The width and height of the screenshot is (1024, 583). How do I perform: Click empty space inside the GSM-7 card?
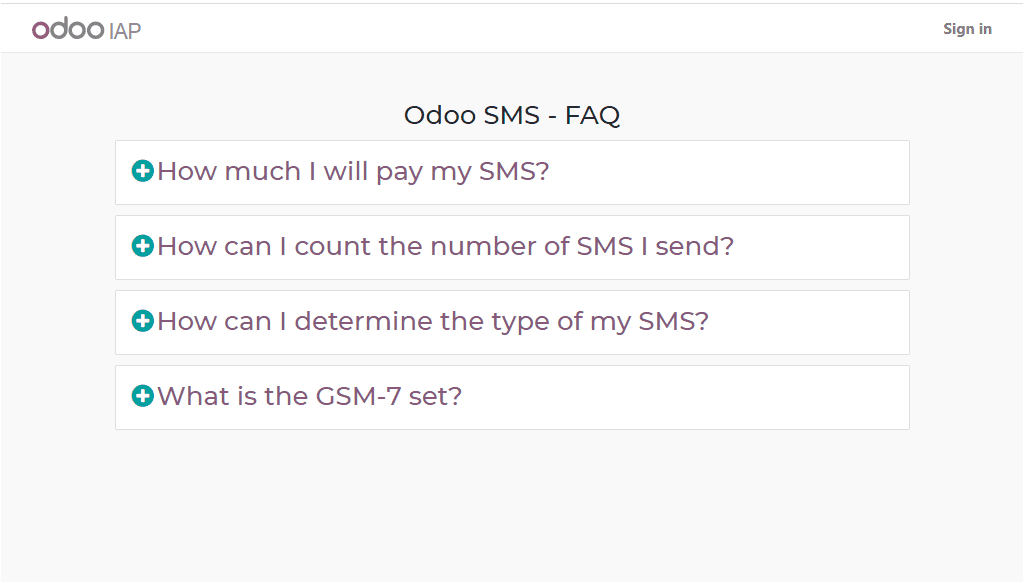click(x=686, y=398)
